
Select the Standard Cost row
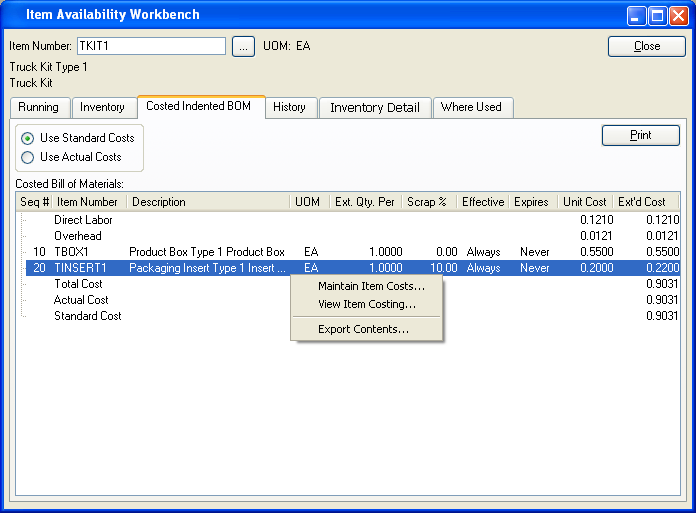pos(353,316)
